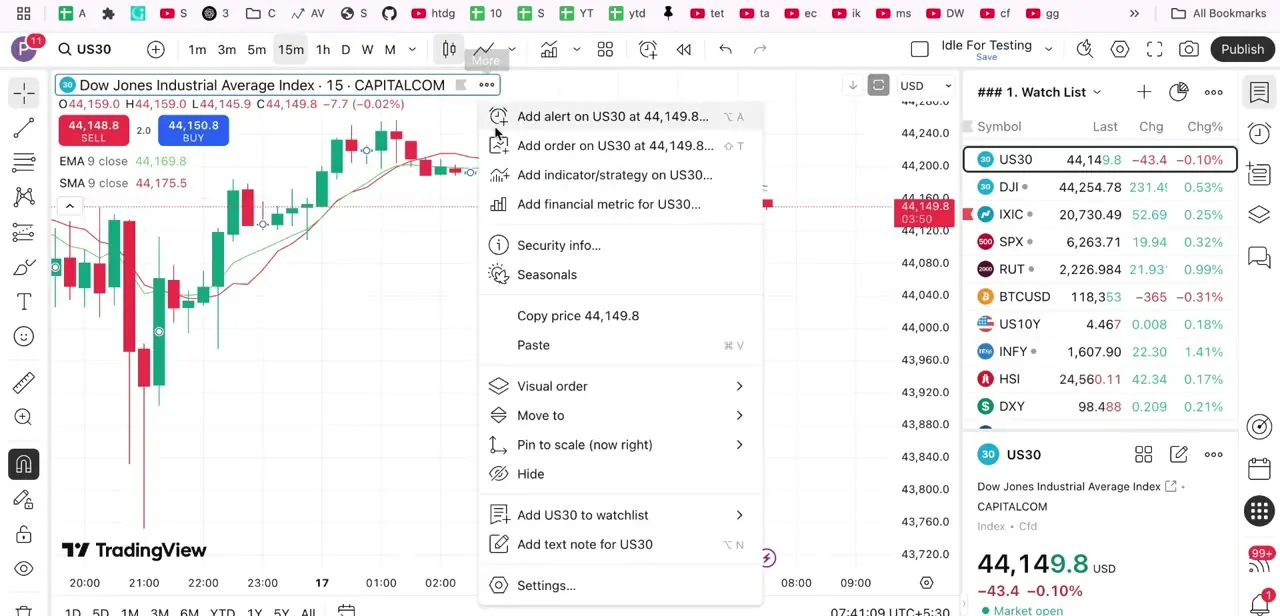The image size is (1280, 616).
Task: Open the calendar panel in right sidebar
Action: click(1259, 470)
